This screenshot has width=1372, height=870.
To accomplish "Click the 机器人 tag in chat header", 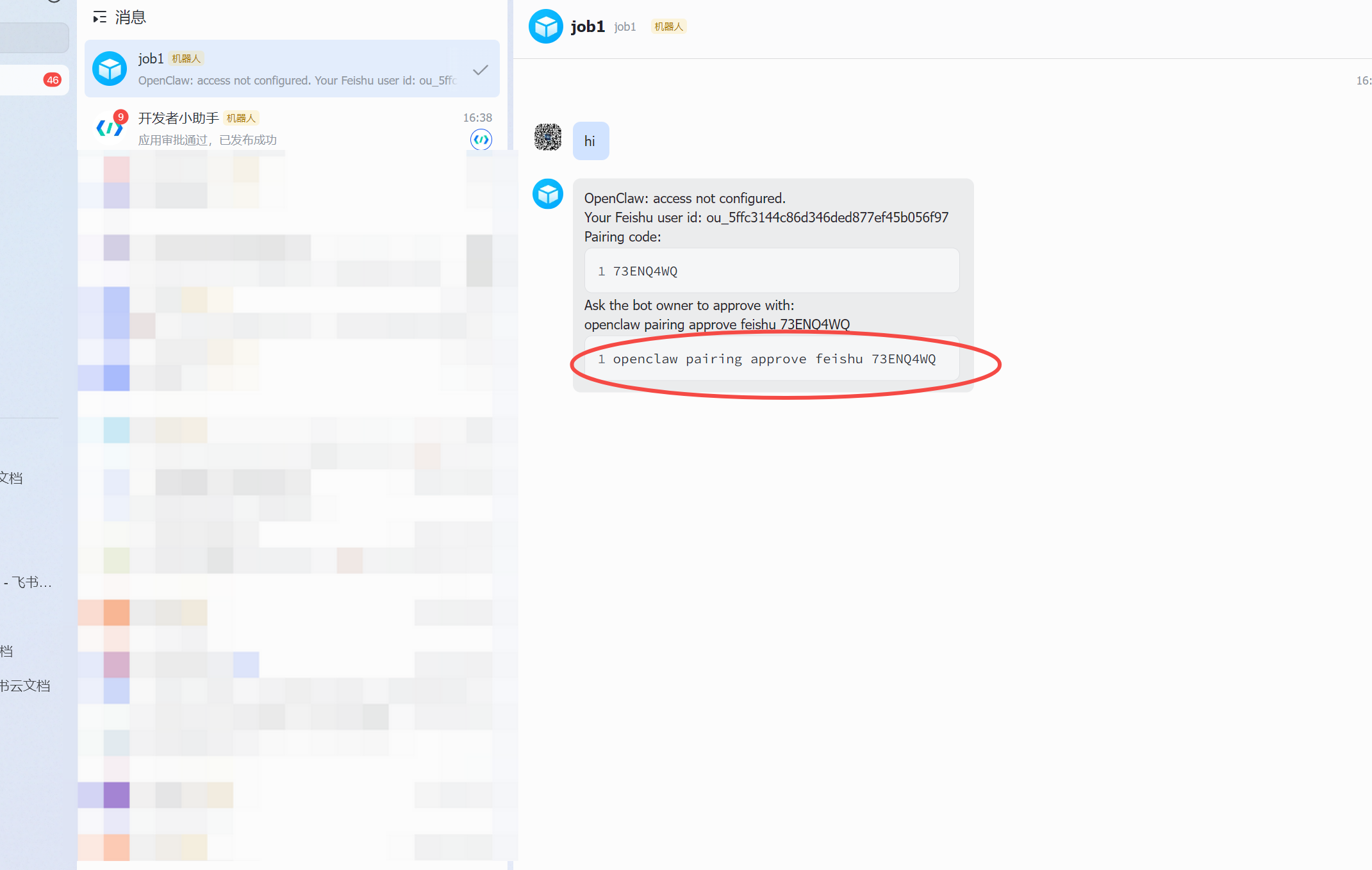I will pos(668,26).
